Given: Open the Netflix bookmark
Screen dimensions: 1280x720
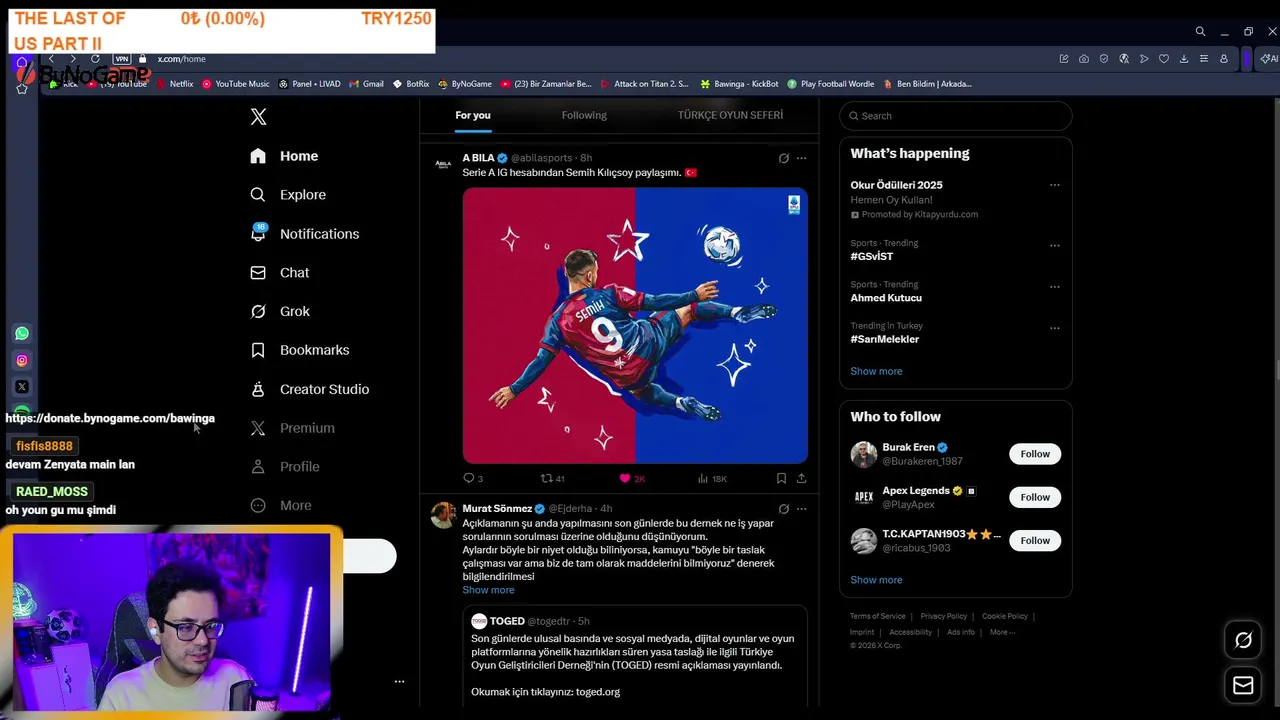Looking at the screenshot, I should point(176,84).
